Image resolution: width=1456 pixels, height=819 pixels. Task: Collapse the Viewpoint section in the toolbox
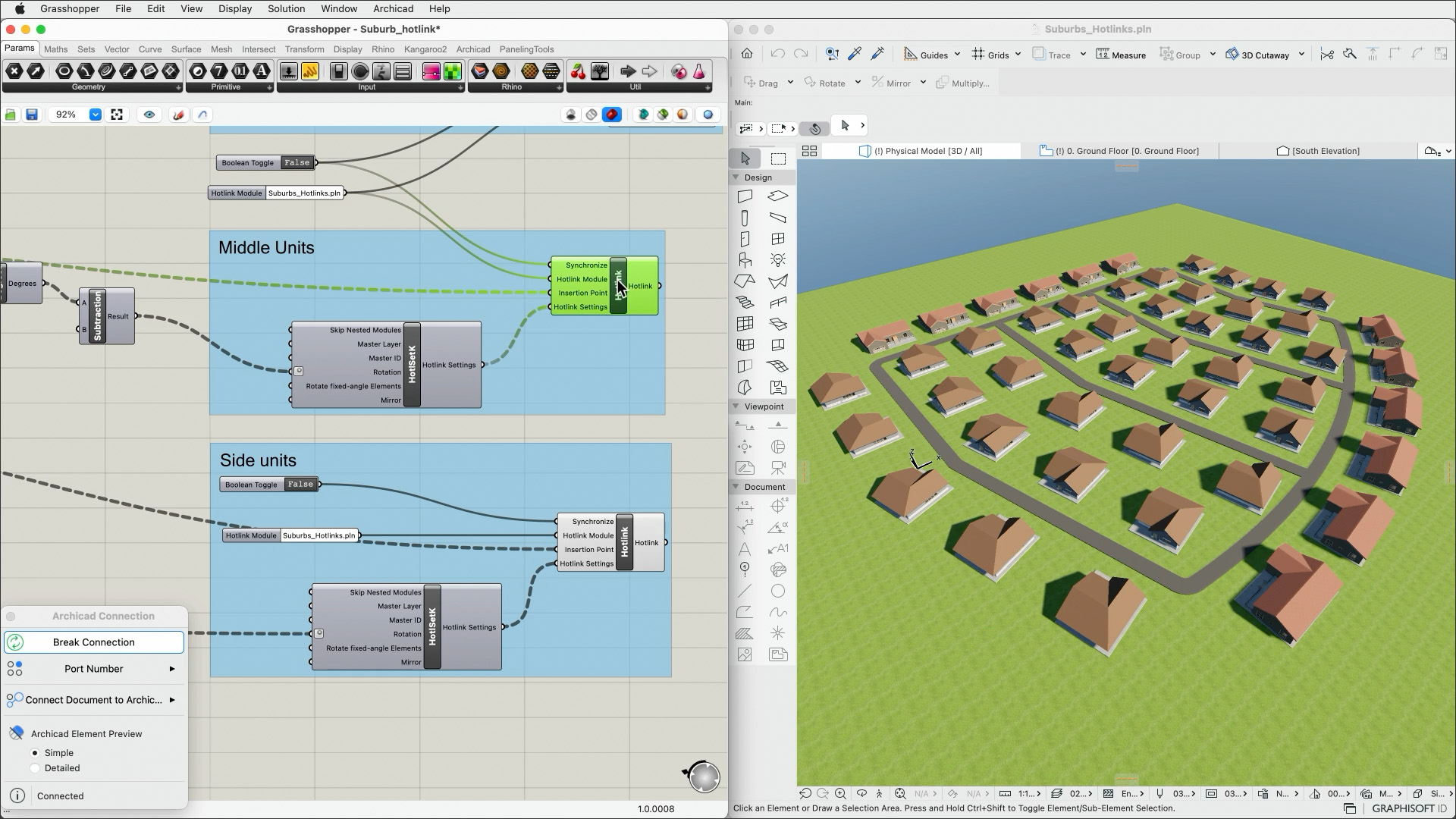pos(736,406)
